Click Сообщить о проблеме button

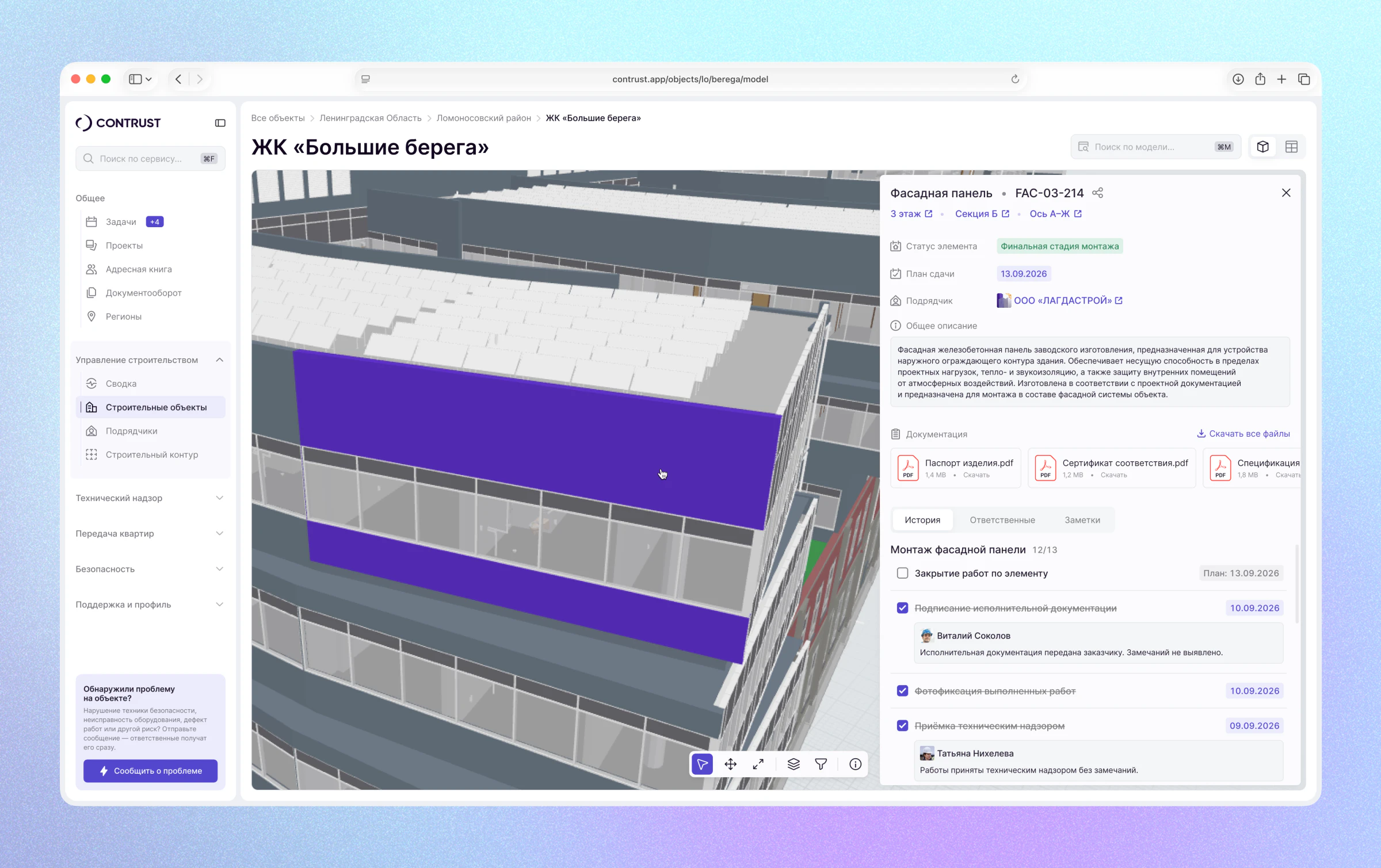[x=150, y=771]
